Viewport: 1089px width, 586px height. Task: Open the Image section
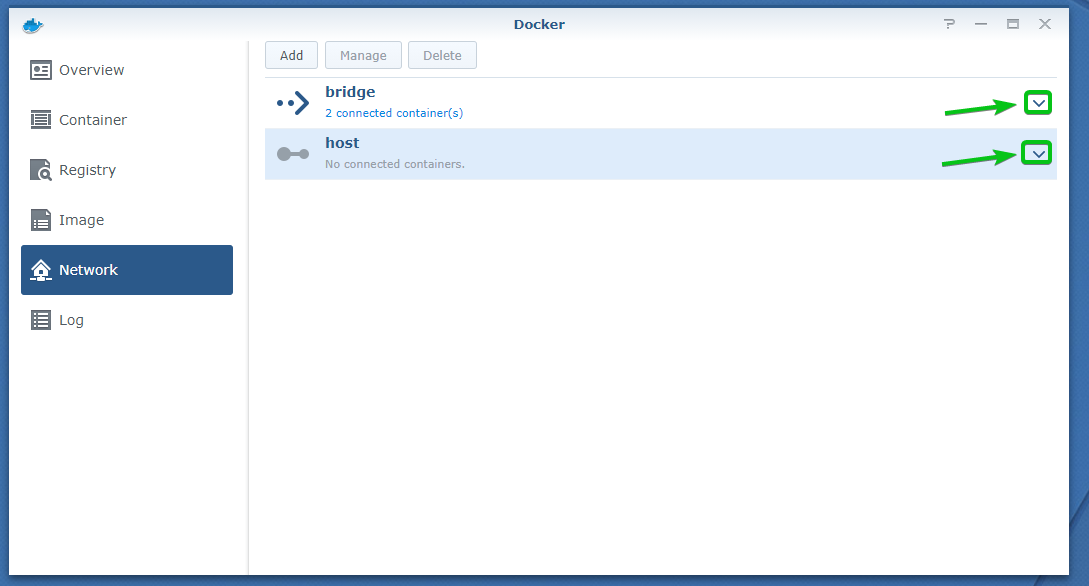tap(127, 220)
